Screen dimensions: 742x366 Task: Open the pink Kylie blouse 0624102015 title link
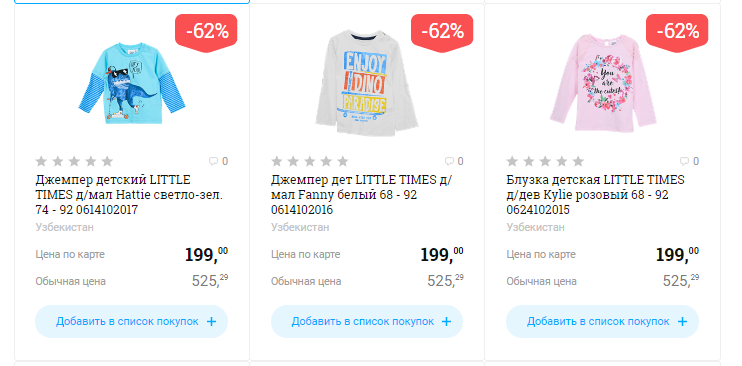click(596, 195)
